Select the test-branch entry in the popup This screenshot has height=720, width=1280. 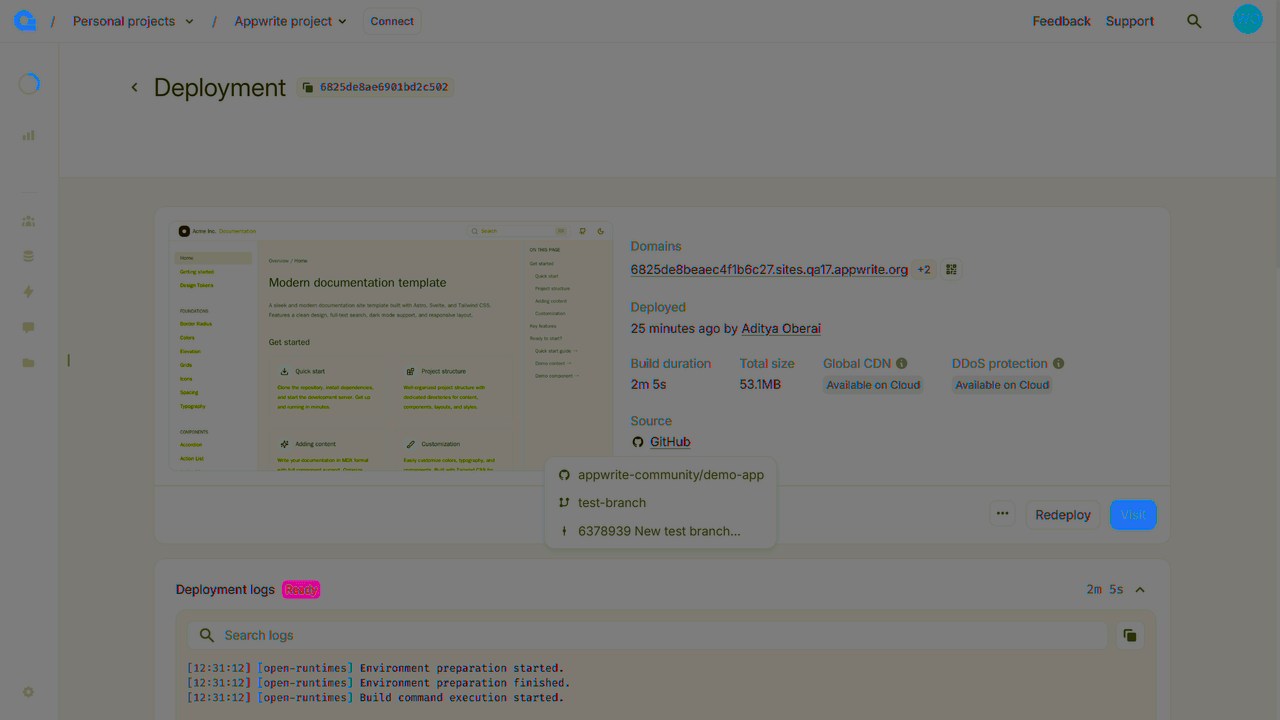click(612, 502)
